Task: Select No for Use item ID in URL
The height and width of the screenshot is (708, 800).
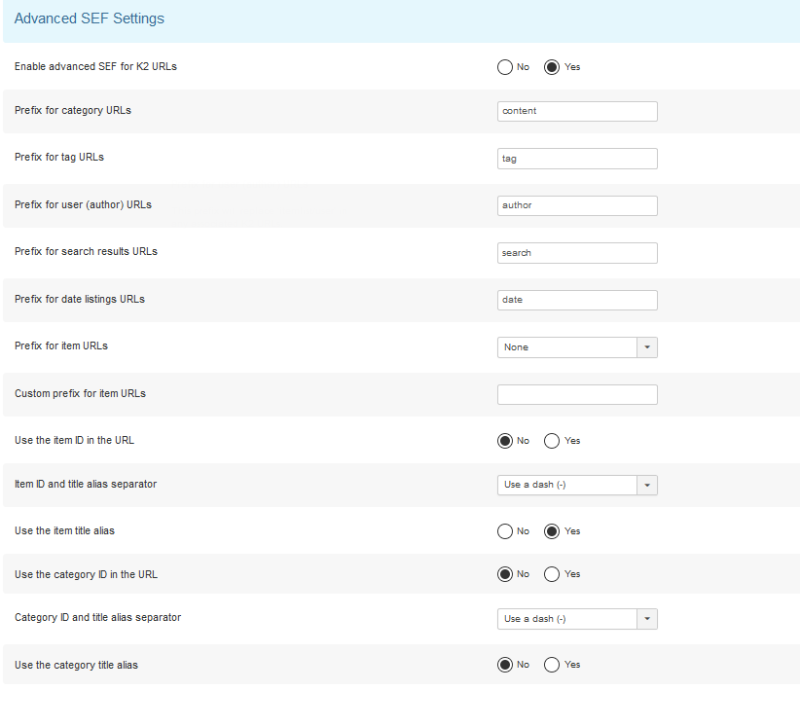Action: pos(505,441)
